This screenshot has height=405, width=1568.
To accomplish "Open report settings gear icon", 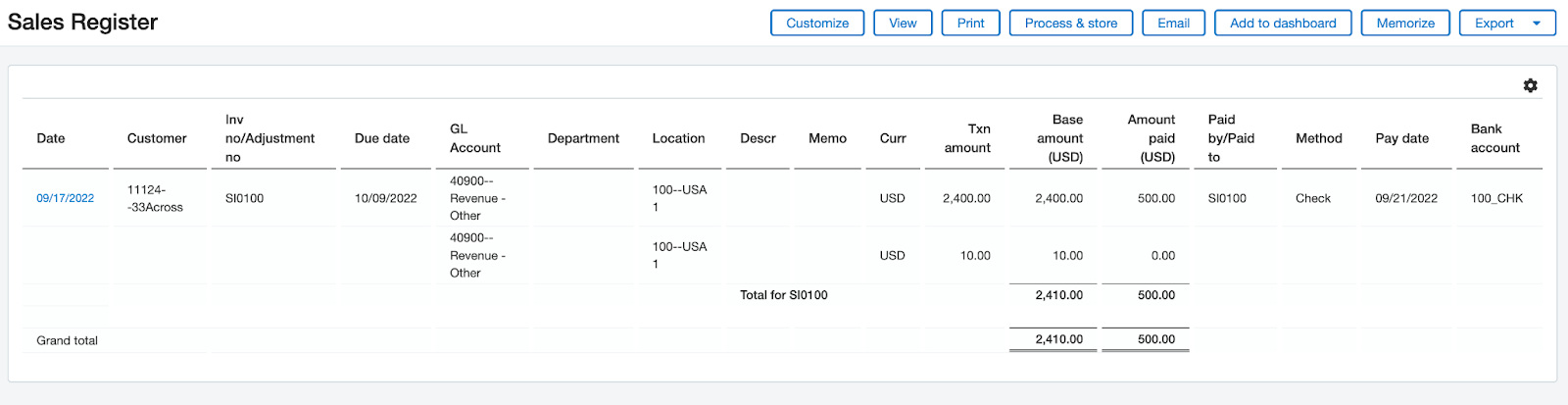I will click(x=1530, y=86).
